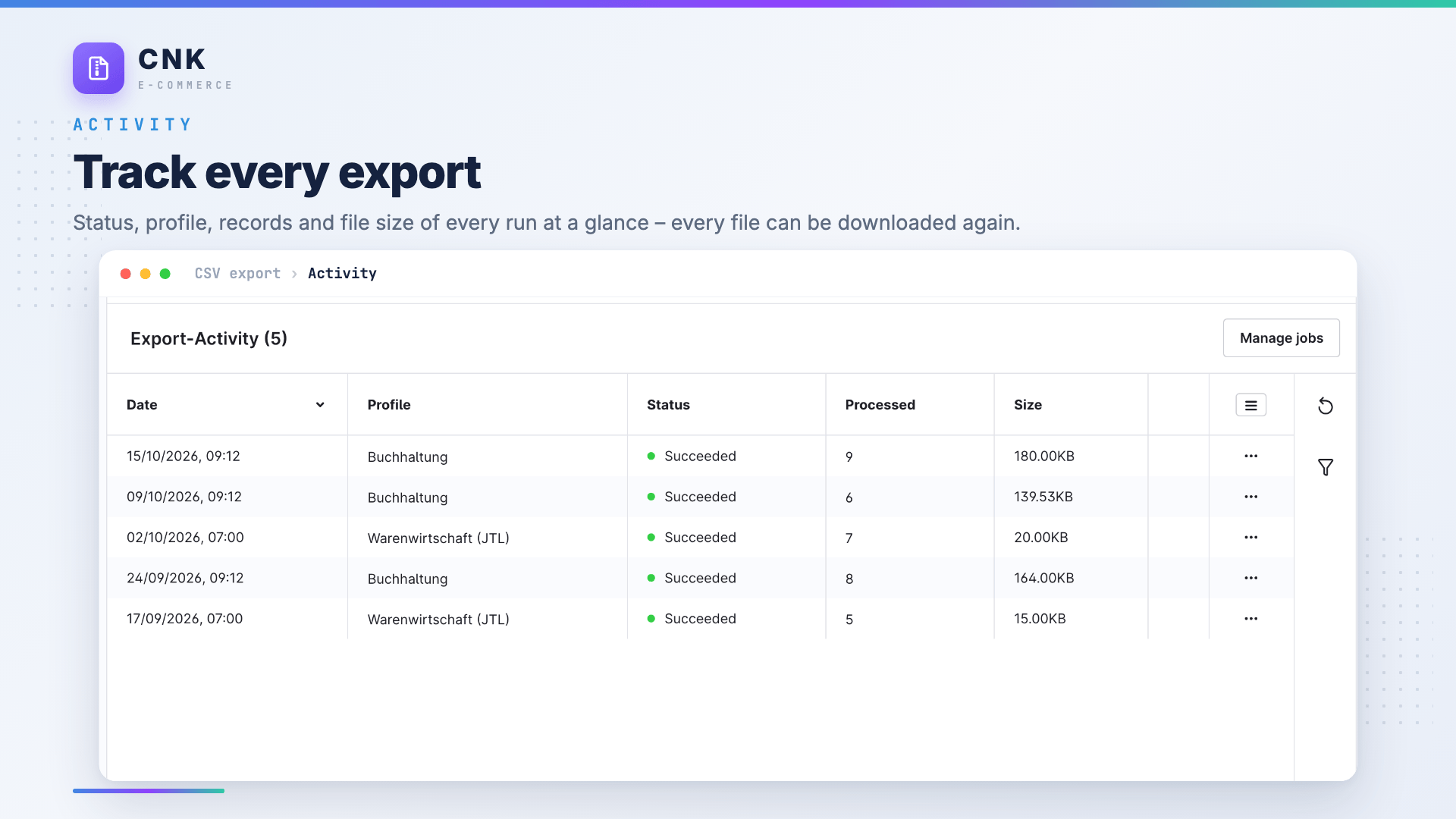This screenshot has height=819, width=1456.
Task: Go to CSV export breadcrumb
Action: 237,273
